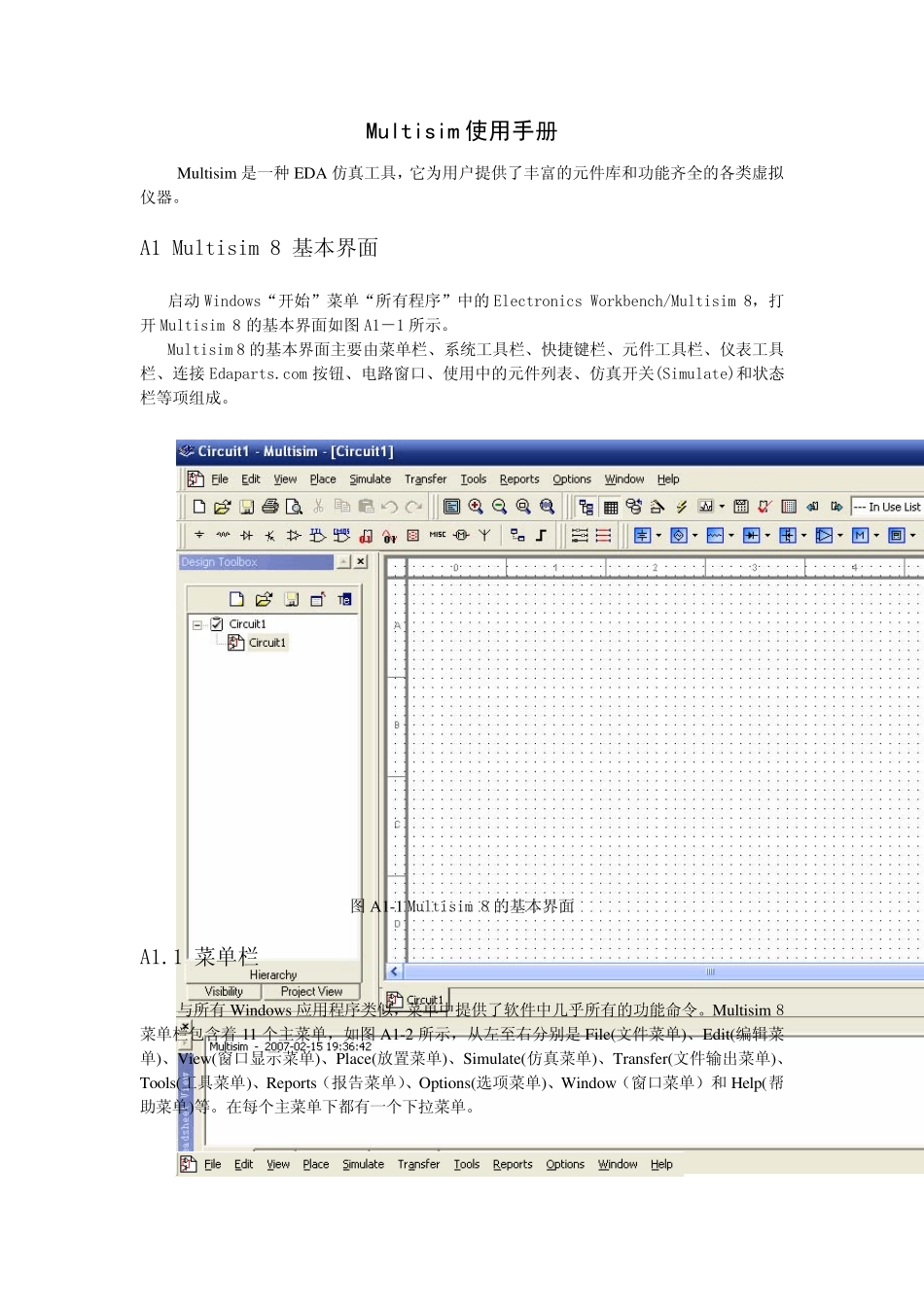Select the Analog op-amp component icon
924x1307 pixels.
(x=294, y=535)
